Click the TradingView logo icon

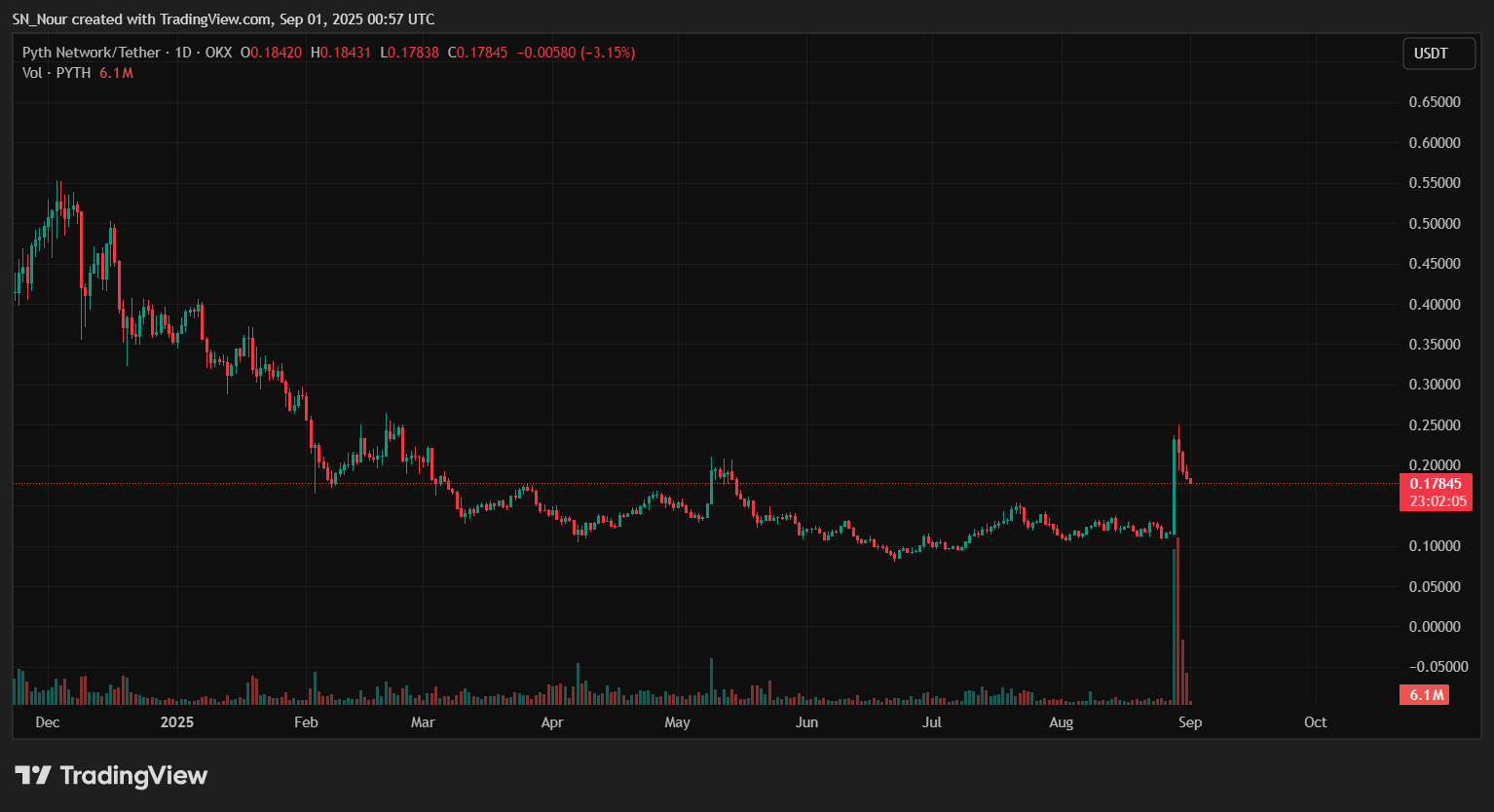(x=33, y=775)
